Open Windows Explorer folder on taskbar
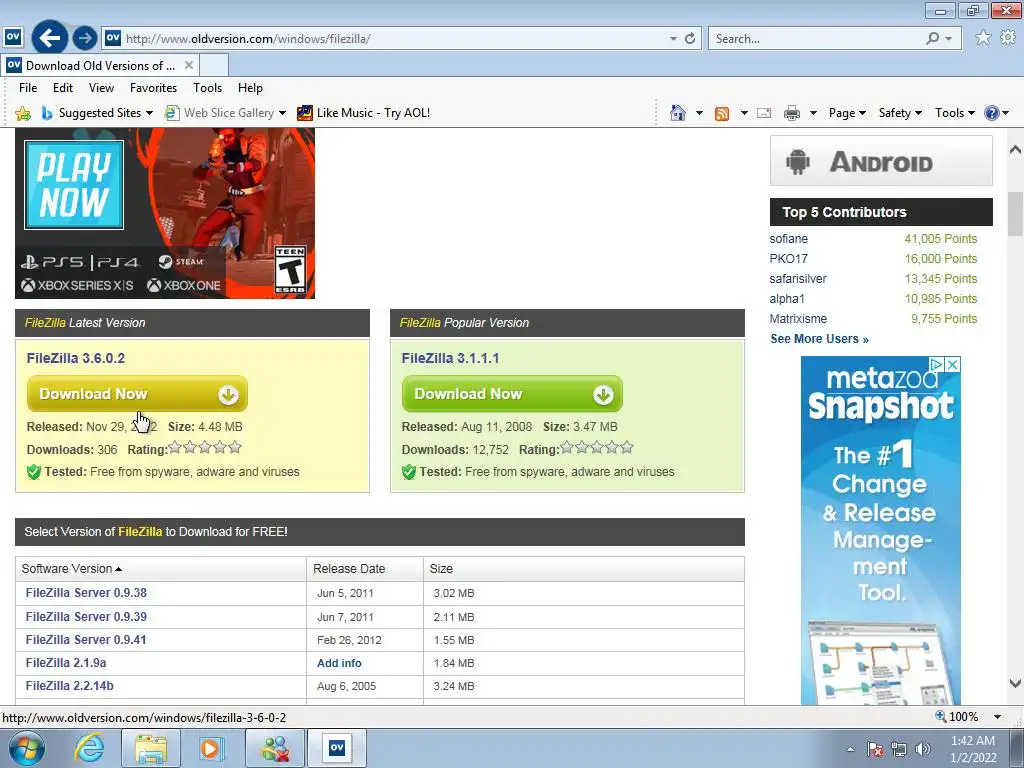Image resolution: width=1024 pixels, height=768 pixels. [151, 748]
